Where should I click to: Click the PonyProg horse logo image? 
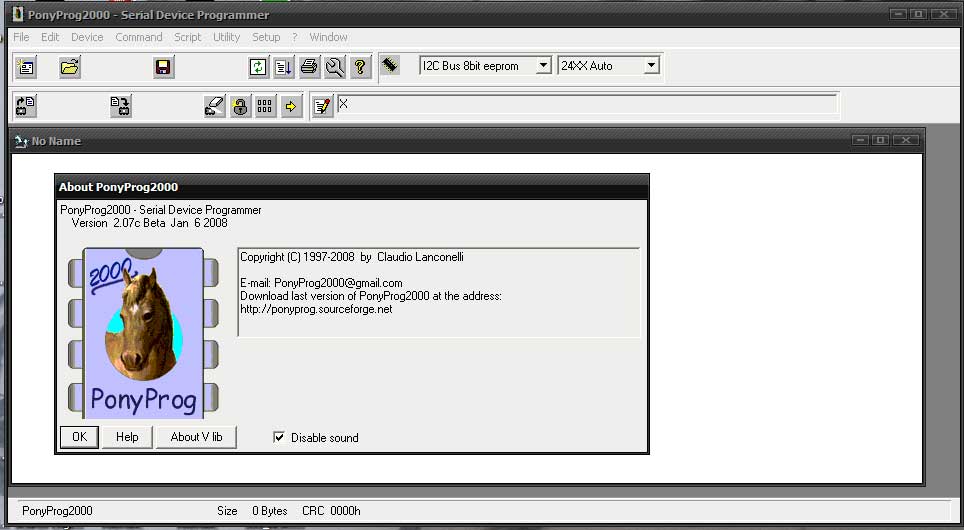point(143,333)
